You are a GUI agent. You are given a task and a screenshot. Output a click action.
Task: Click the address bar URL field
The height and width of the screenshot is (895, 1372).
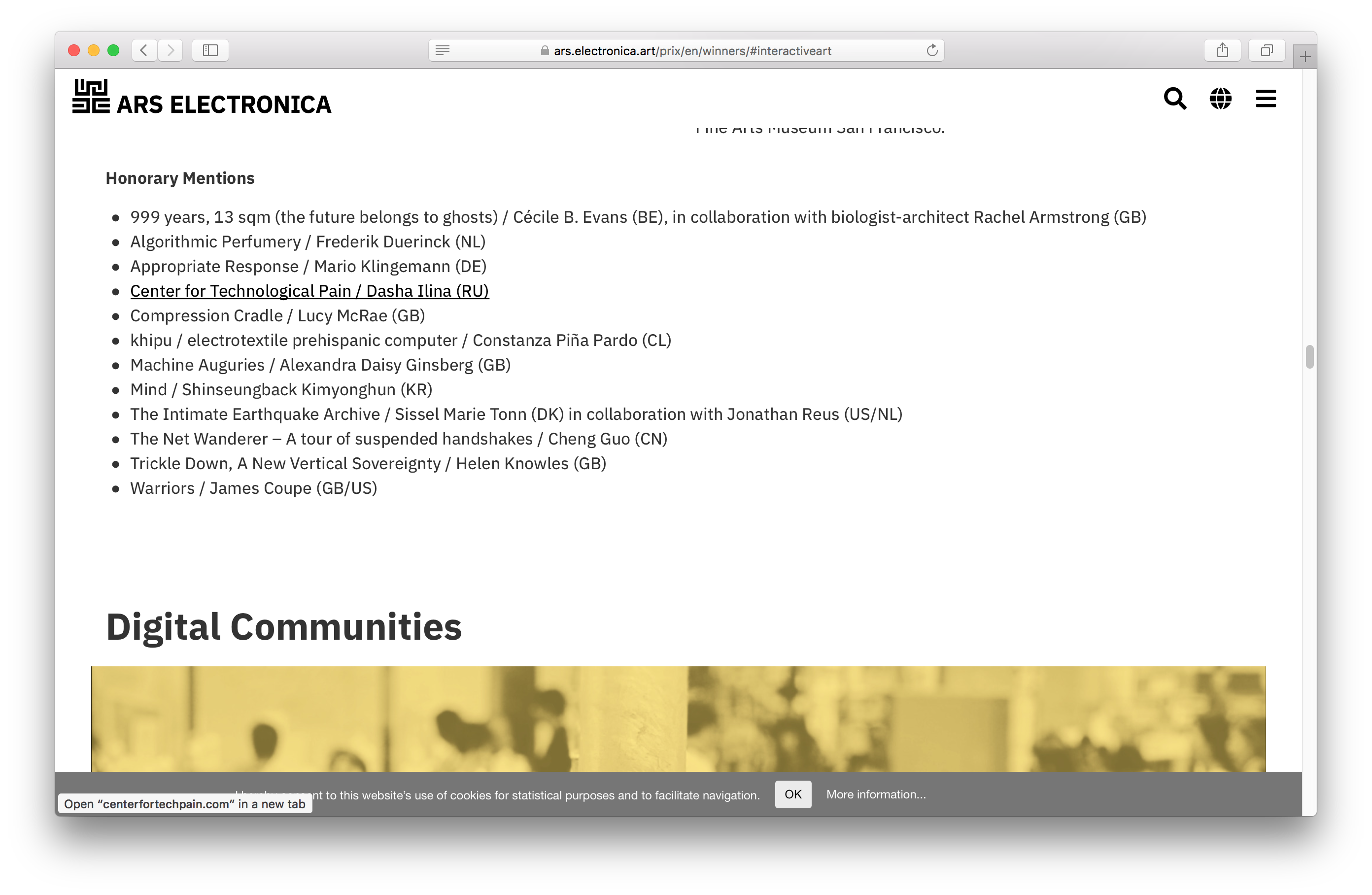(686, 51)
